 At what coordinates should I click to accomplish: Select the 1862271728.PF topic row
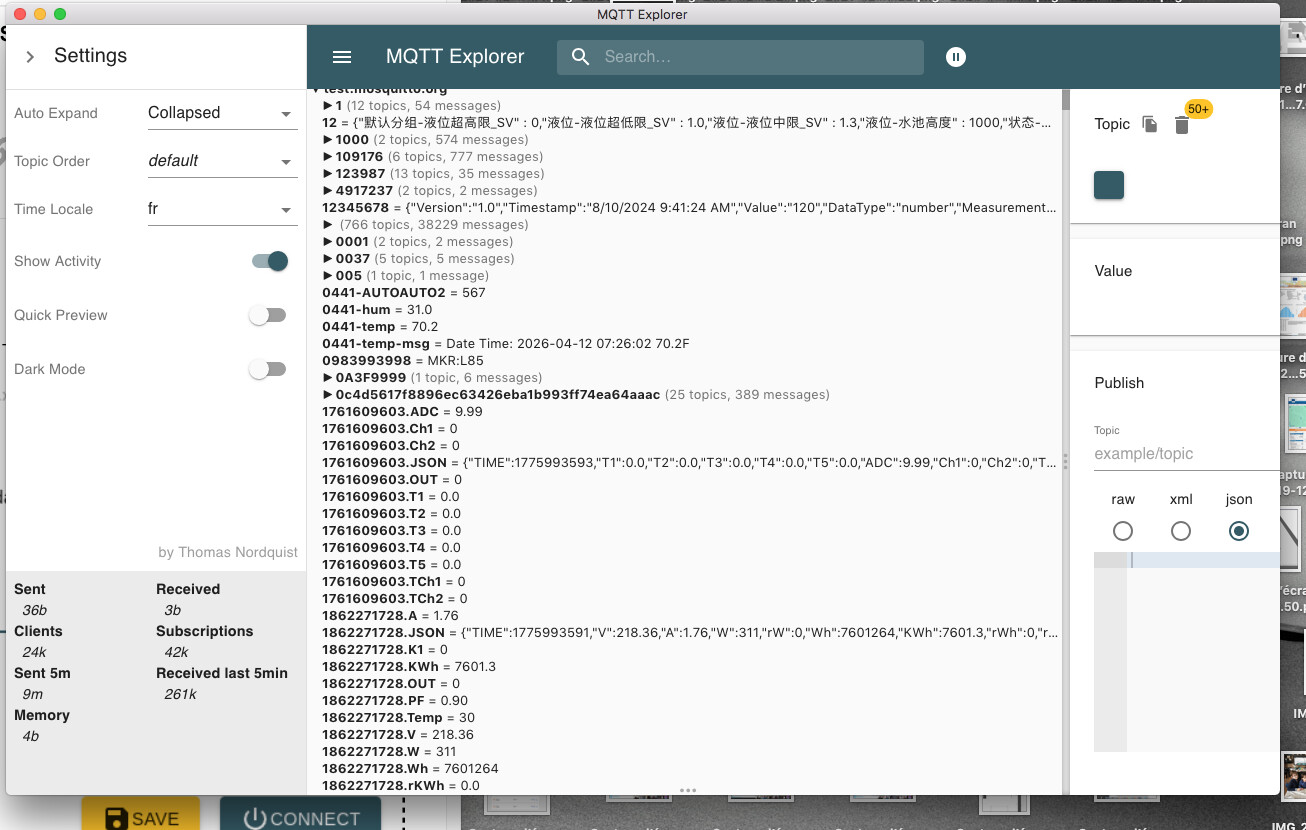(395, 701)
